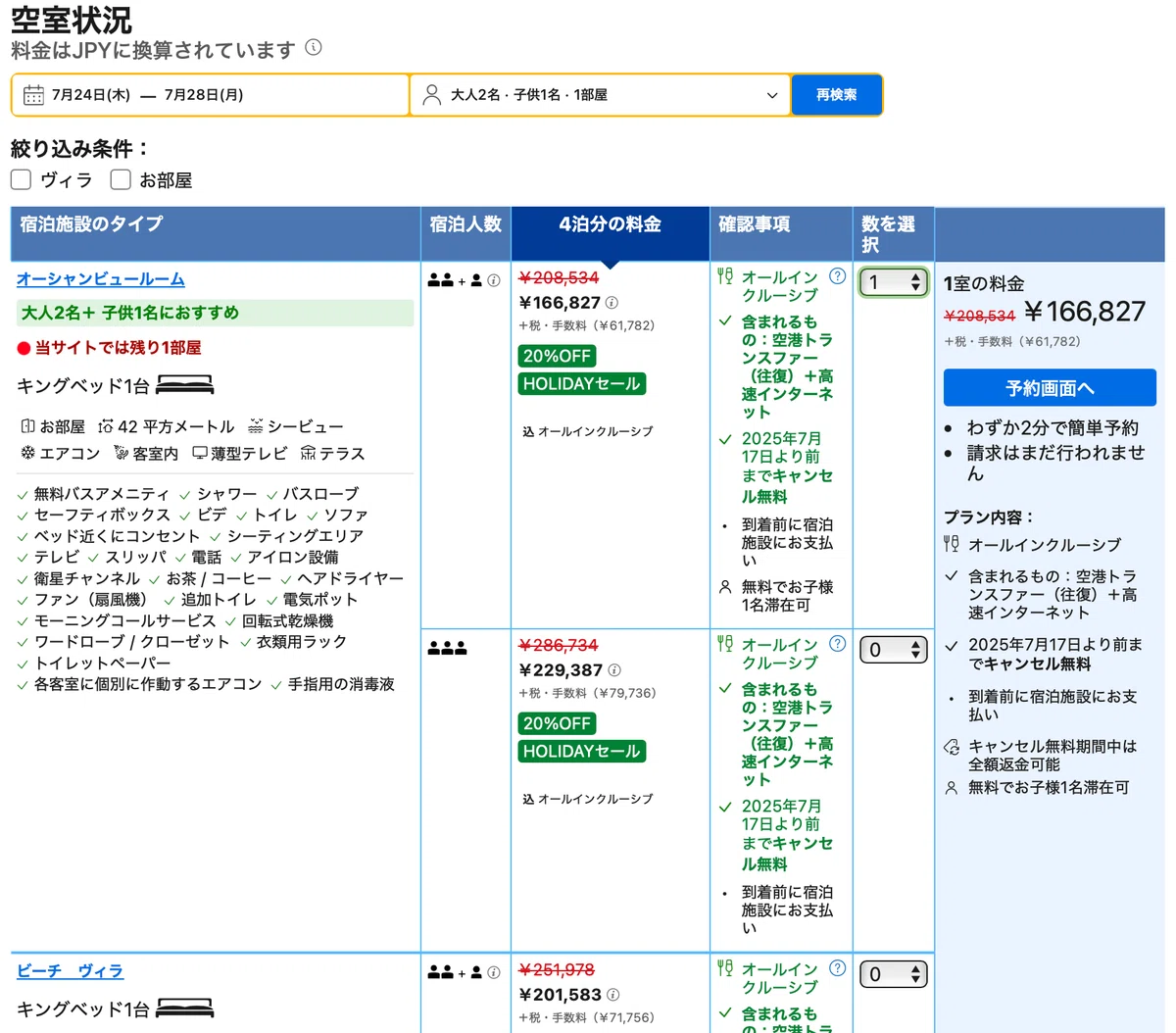
Task: Click the calendar icon in the date field
Action: pos(33,95)
